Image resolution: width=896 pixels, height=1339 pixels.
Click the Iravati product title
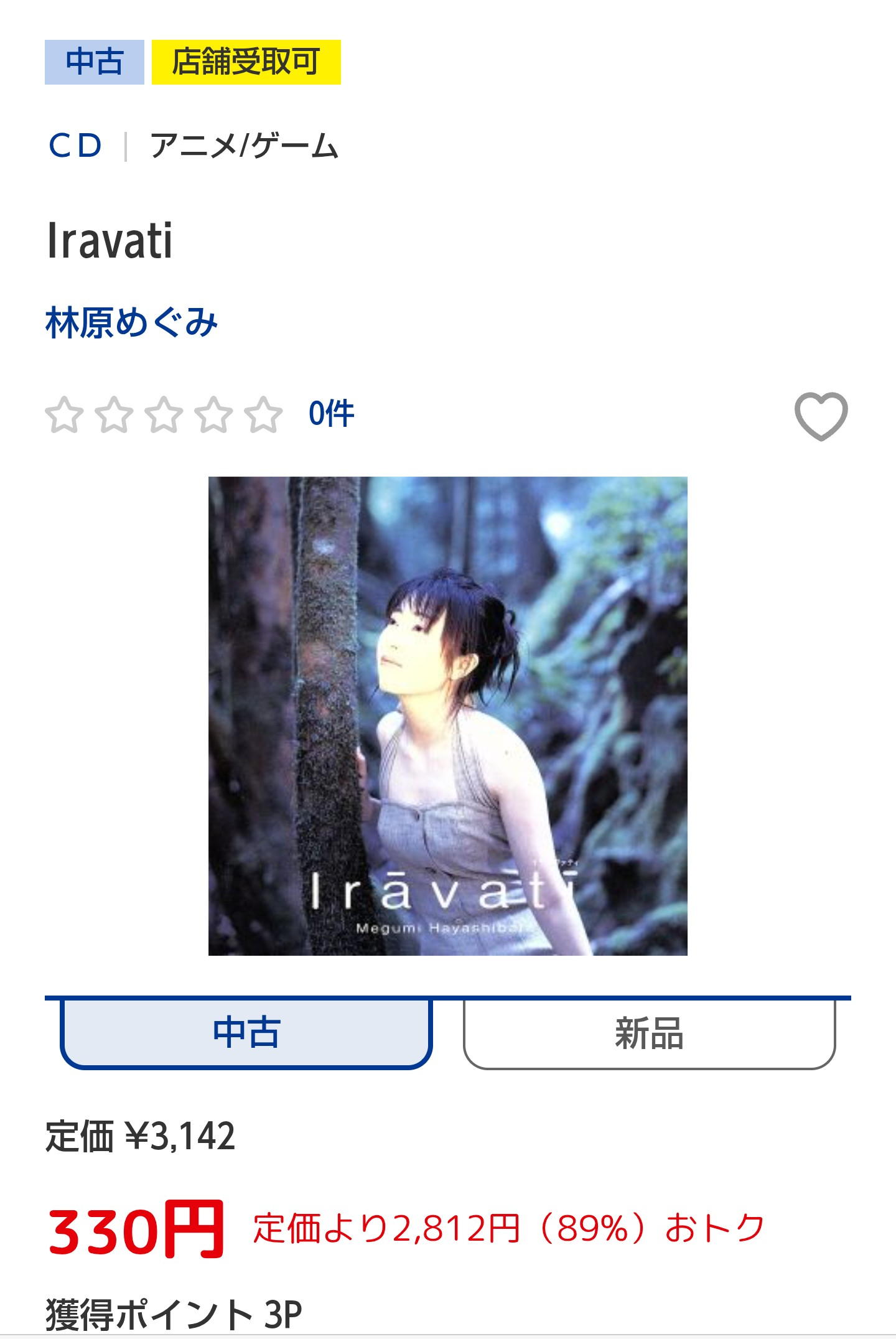(110, 241)
